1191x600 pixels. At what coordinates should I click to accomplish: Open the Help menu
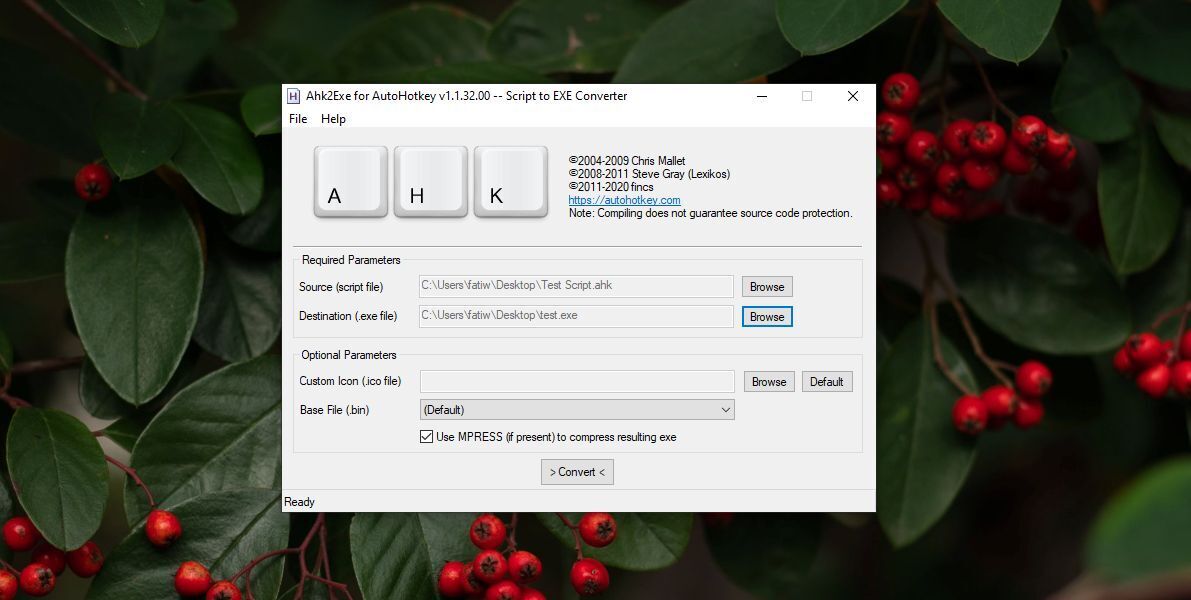pyautogui.click(x=333, y=119)
